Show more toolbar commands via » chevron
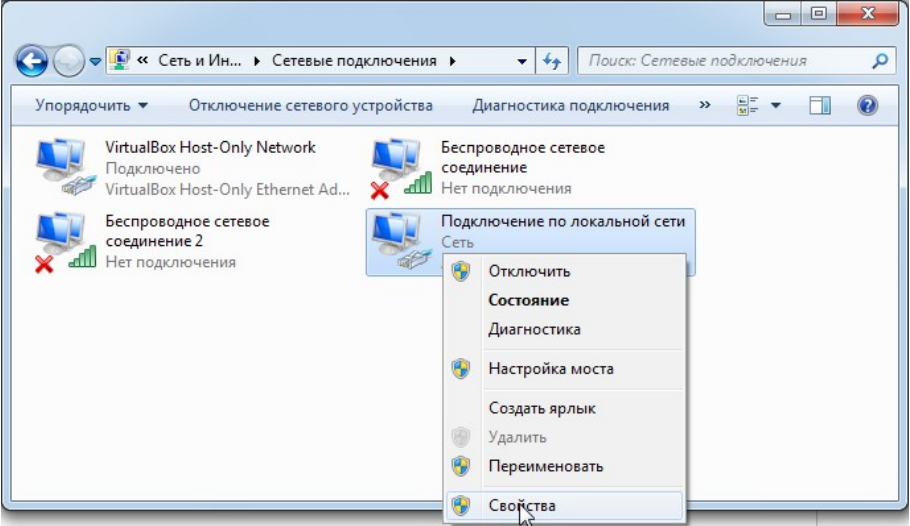The width and height of the screenshot is (910, 526). [705, 105]
